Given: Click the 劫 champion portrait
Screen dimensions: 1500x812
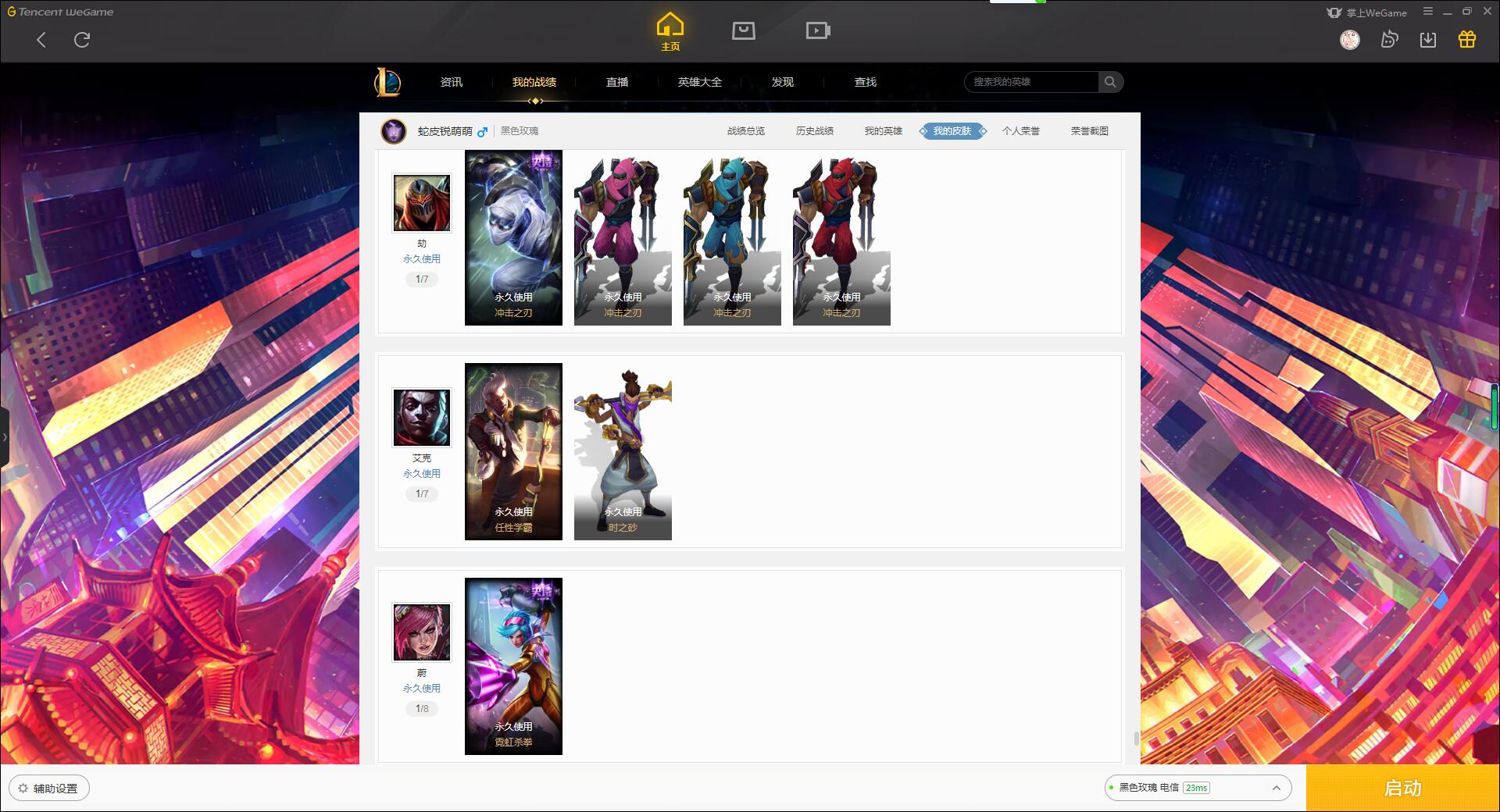Looking at the screenshot, I should [x=422, y=203].
